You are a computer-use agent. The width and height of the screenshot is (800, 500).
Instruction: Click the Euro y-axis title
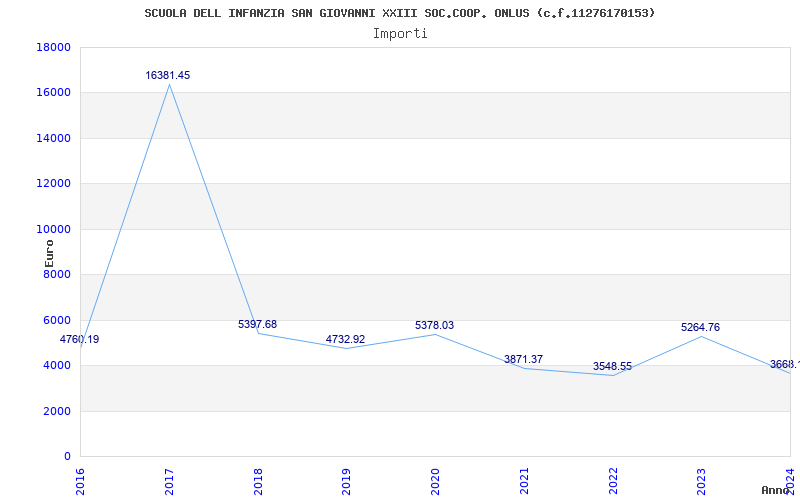[49, 254]
